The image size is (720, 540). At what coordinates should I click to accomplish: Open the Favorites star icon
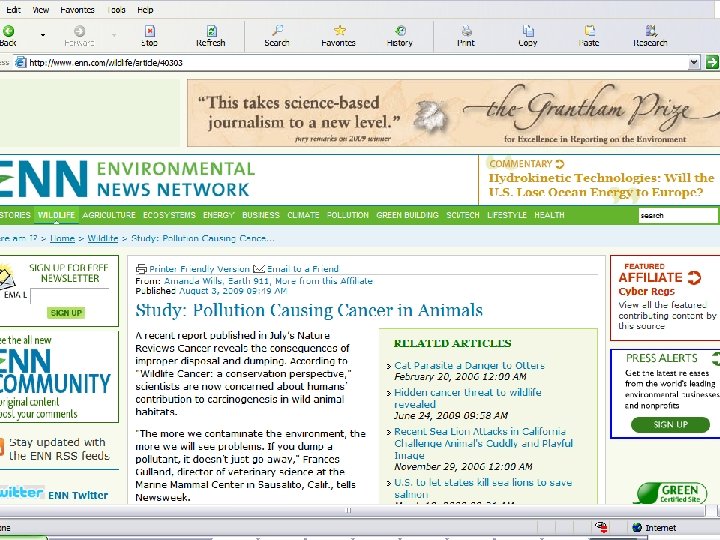338,31
